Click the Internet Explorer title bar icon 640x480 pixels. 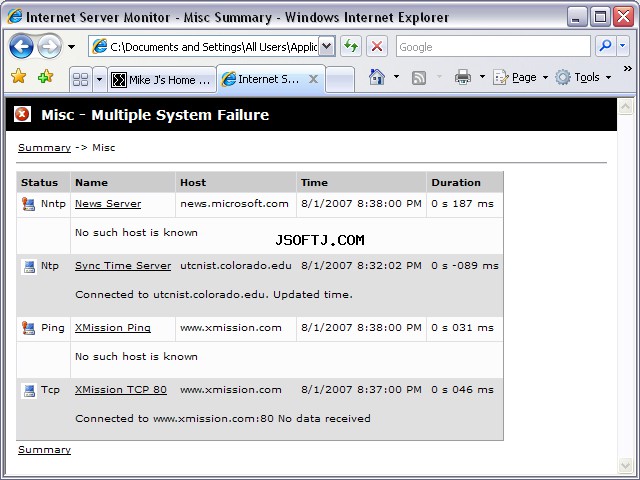[15, 16]
